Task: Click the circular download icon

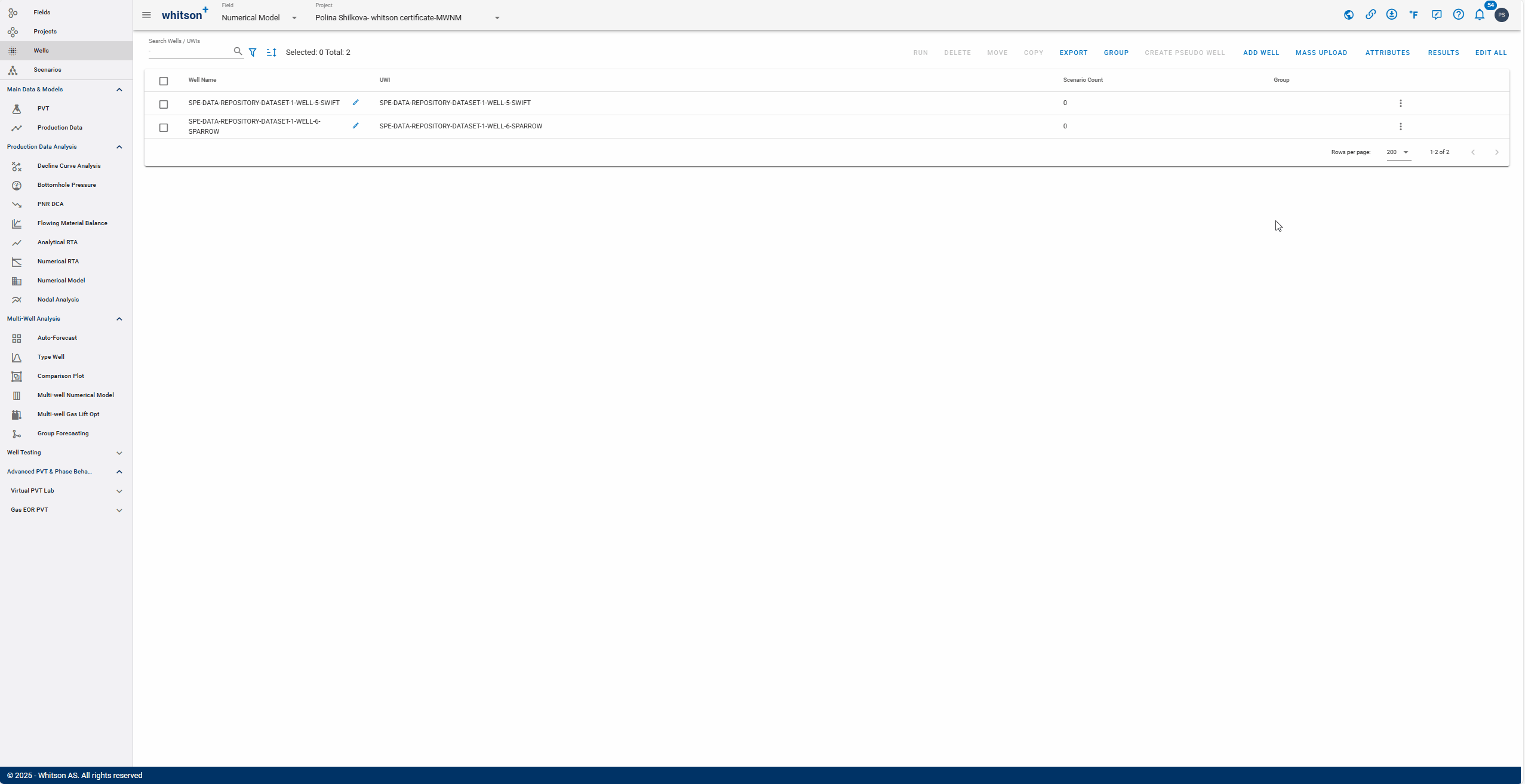Action: [1392, 15]
